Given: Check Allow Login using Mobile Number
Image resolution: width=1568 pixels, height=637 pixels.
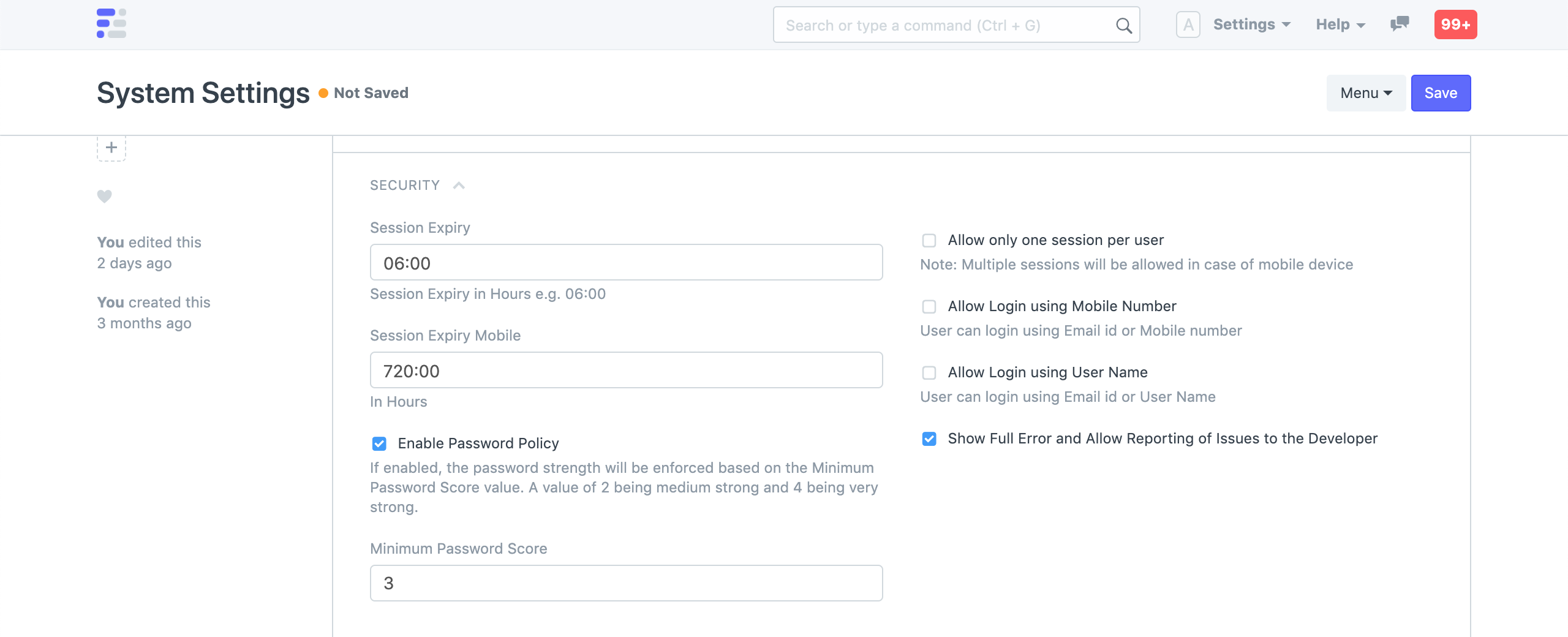Looking at the screenshot, I should click(x=929, y=306).
